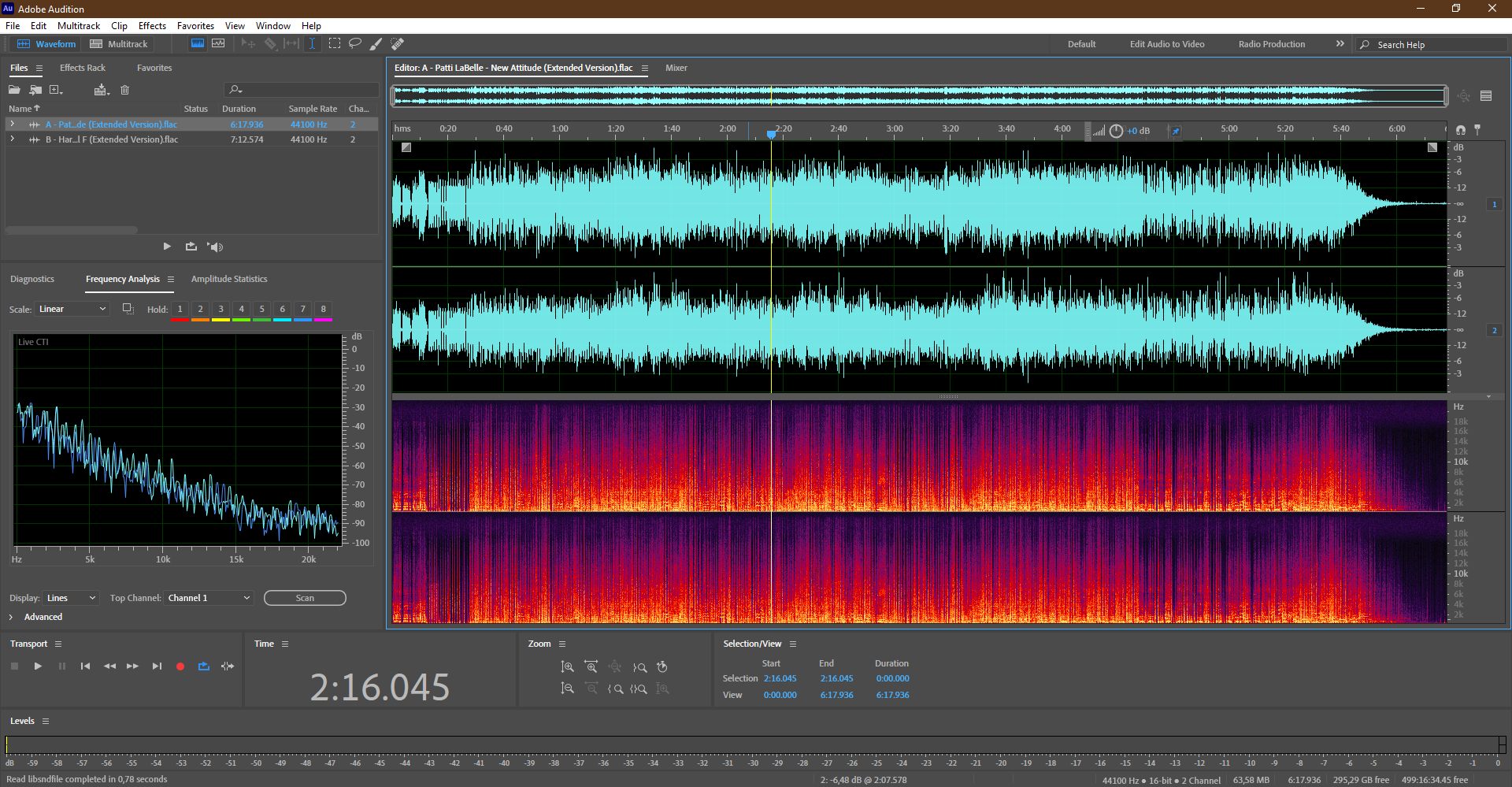The image size is (1512, 787).
Task: Click Zoom Out Full icon
Action: 615,667
